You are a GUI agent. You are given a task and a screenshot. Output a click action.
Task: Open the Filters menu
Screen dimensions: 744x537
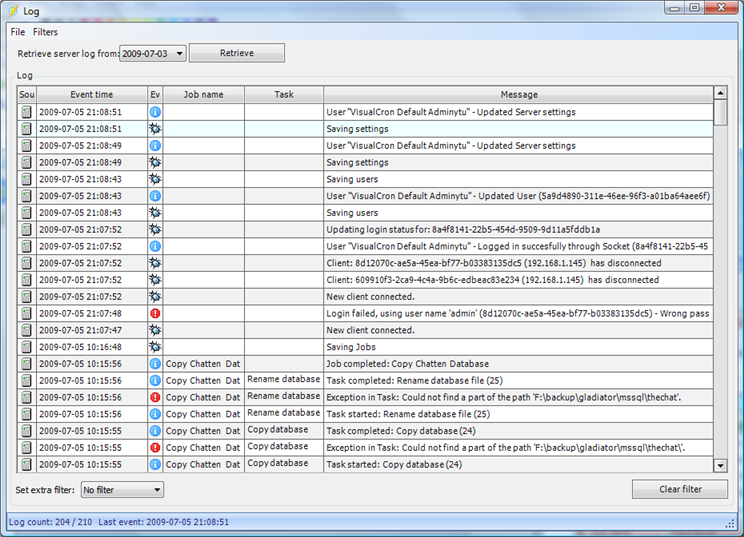coord(46,32)
